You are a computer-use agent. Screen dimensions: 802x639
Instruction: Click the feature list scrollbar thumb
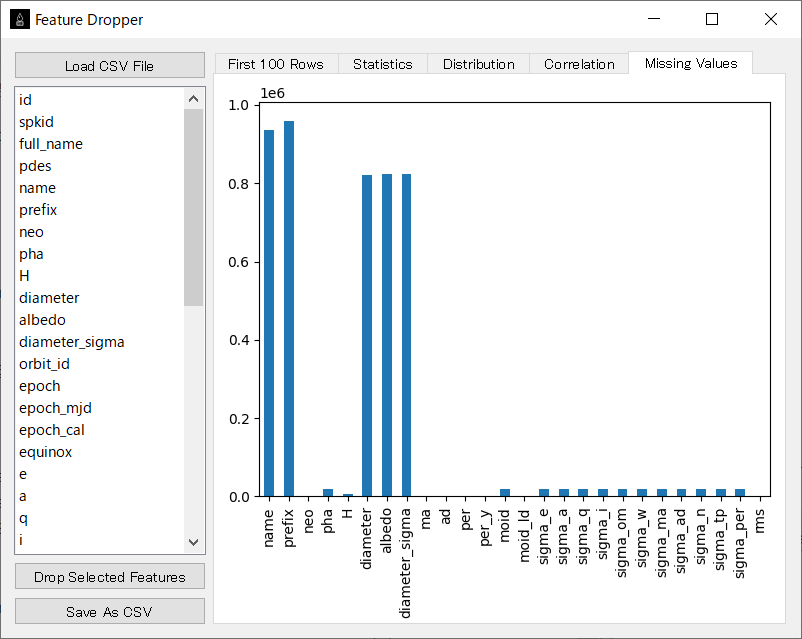coord(193,207)
